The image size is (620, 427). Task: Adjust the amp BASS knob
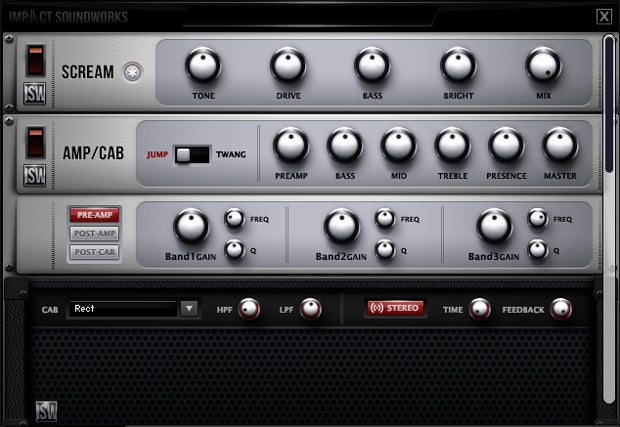[345, 145]
